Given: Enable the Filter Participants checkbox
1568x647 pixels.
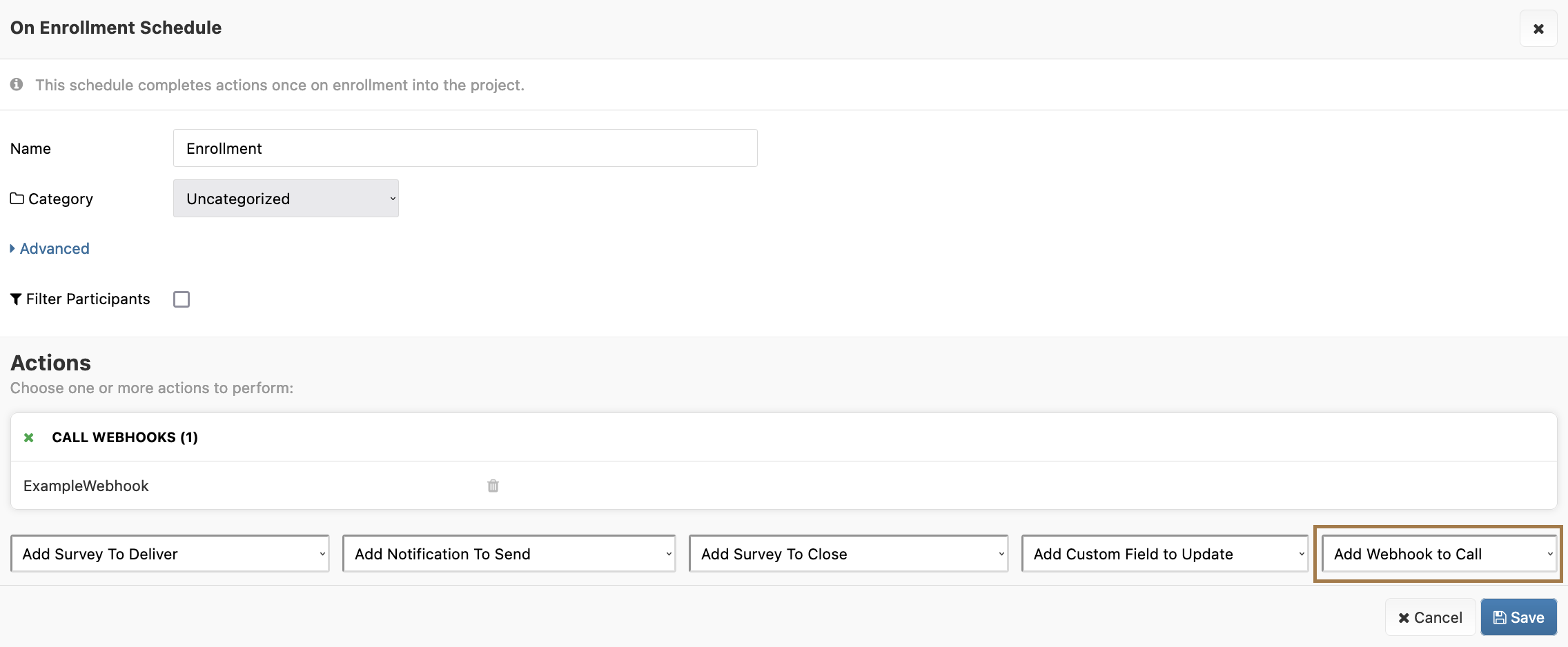Looking at the screenshot, I should [182, 299].
